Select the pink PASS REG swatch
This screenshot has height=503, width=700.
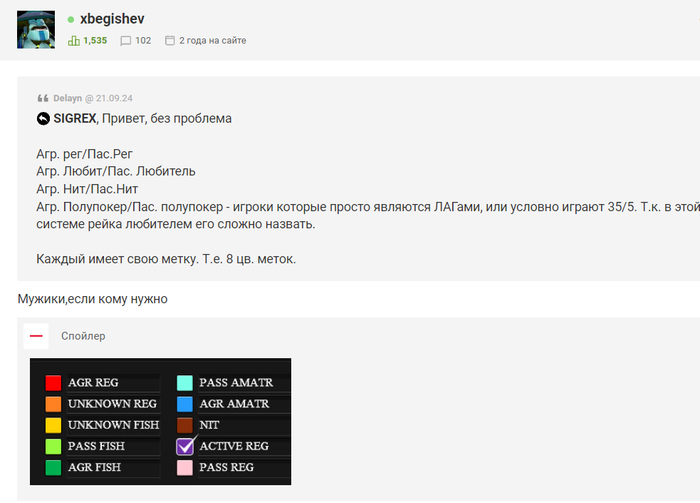(185, 467)
